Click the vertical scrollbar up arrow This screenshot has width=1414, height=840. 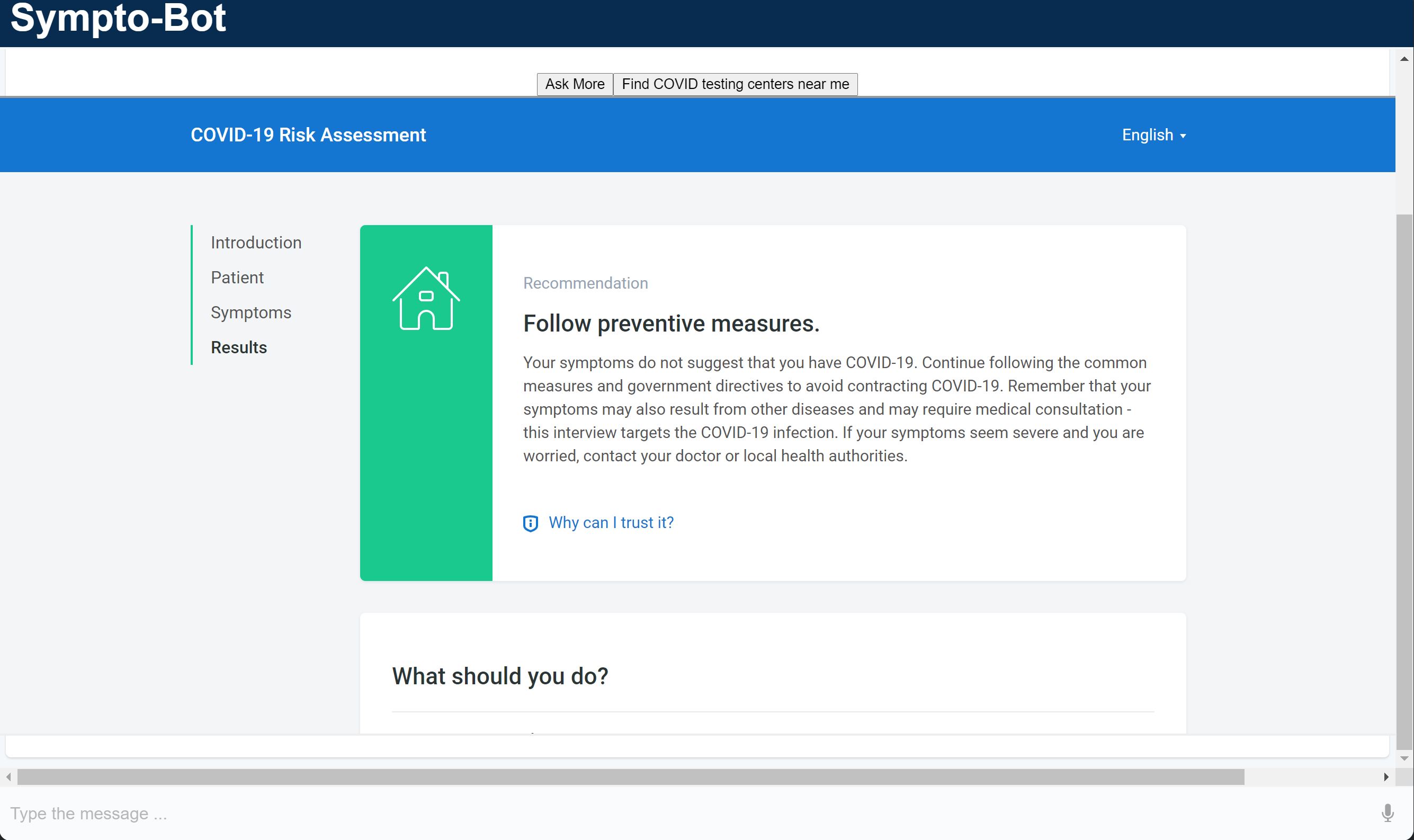click(x=1404, y=59)
